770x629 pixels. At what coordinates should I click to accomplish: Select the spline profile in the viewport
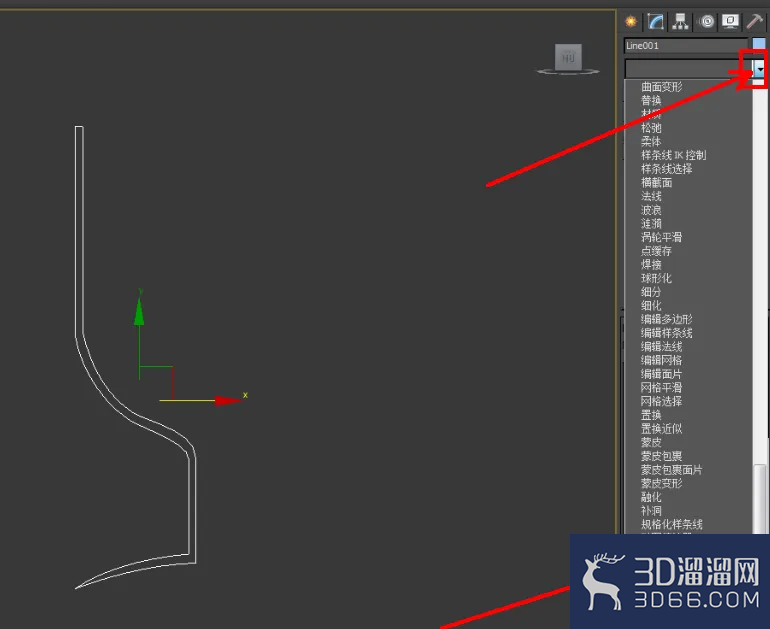79,231
